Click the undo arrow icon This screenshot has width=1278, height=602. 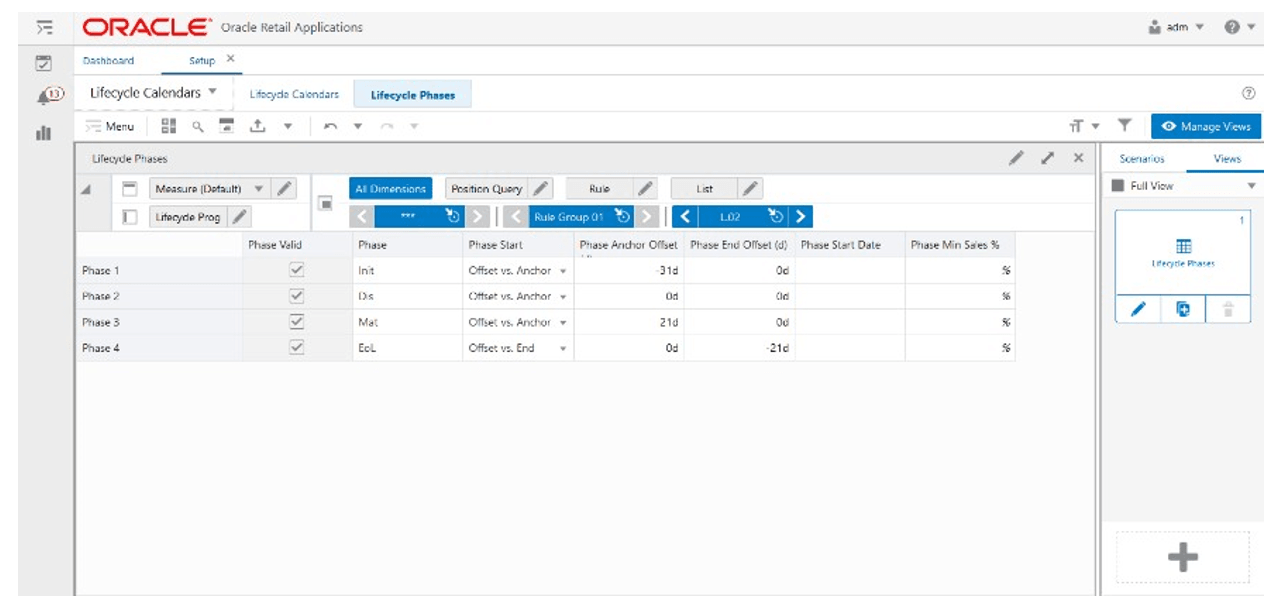click(328, 127)
